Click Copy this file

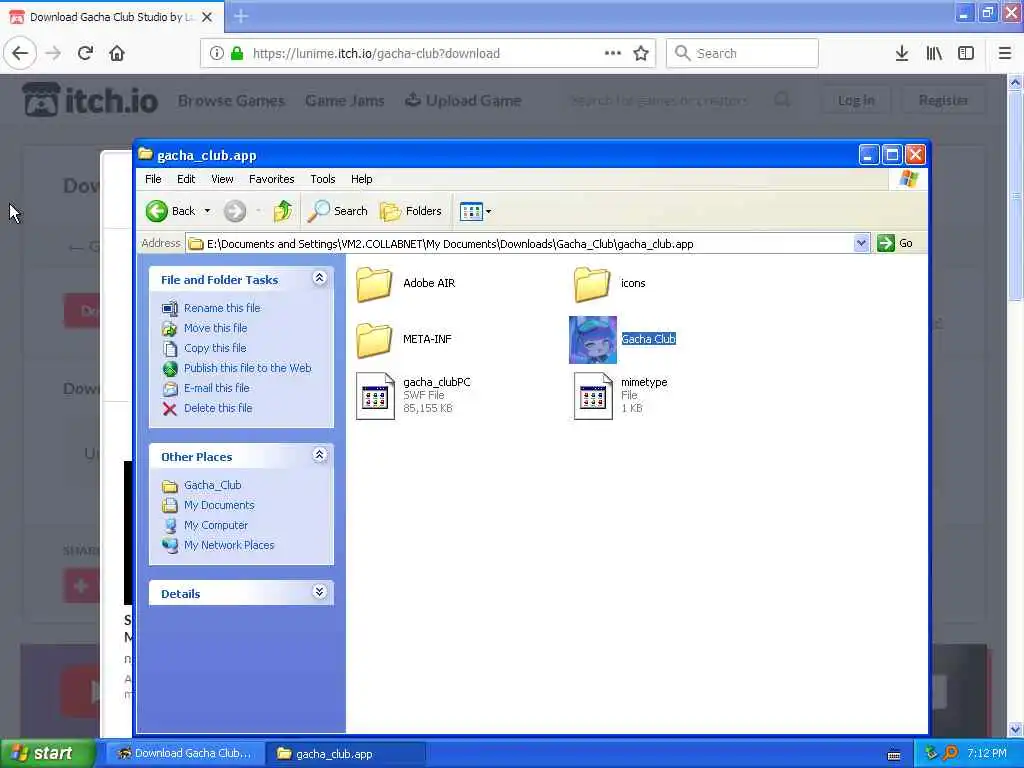(215, 348)
